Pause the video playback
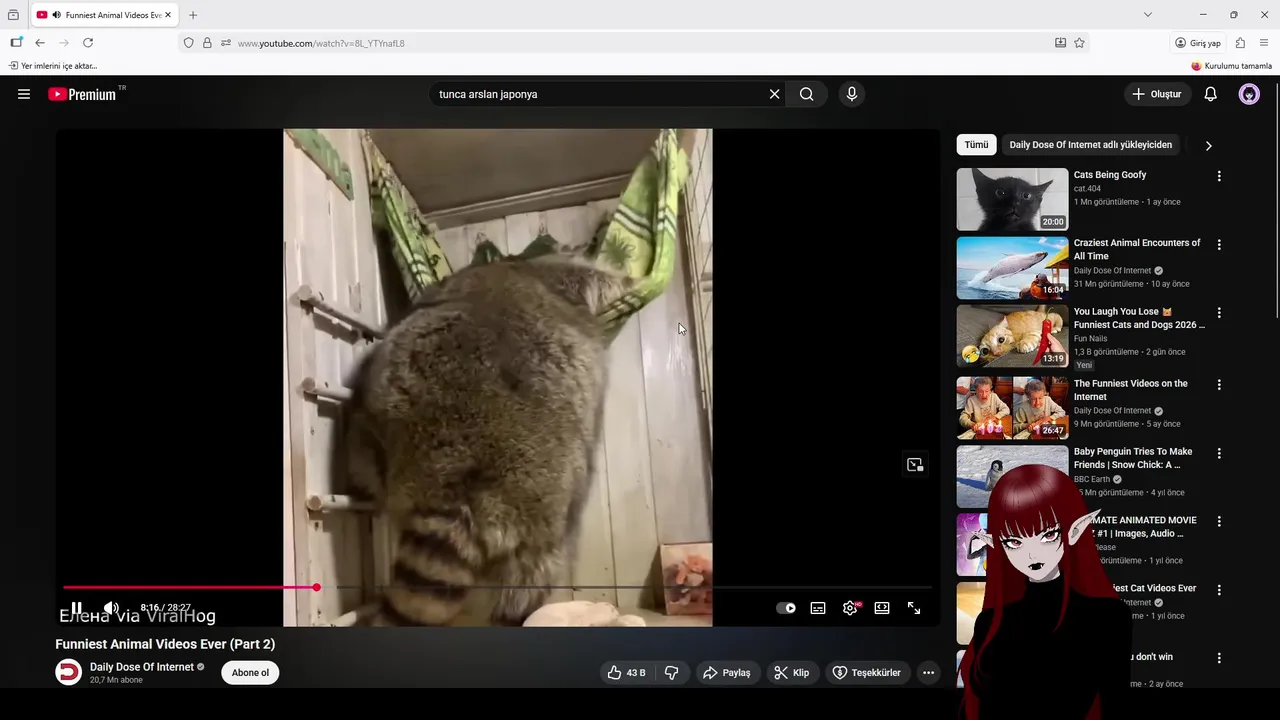Screen dimensions: 1280x720 (76, 608)
